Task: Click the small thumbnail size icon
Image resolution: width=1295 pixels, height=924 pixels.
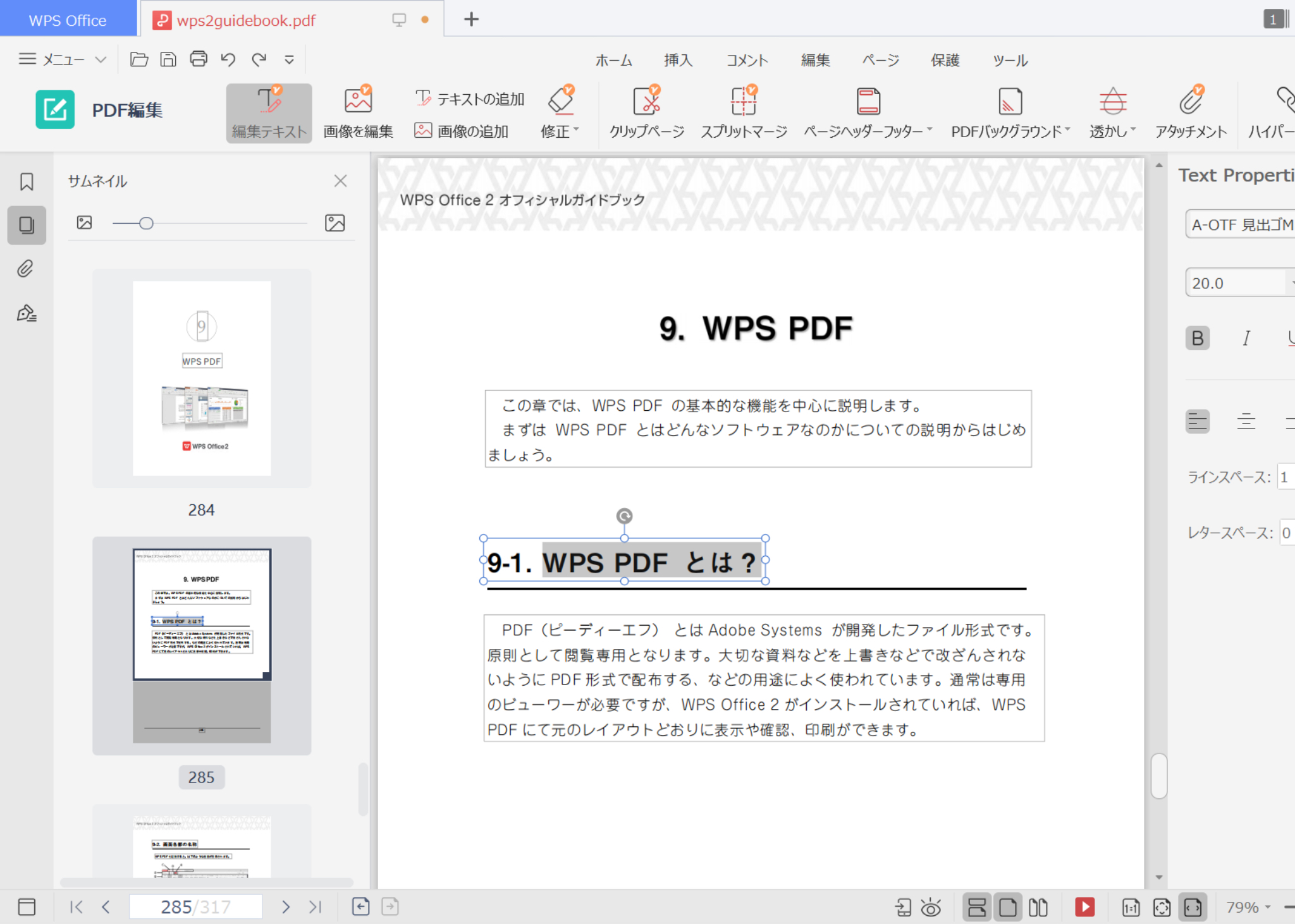Action: point(84,222)
